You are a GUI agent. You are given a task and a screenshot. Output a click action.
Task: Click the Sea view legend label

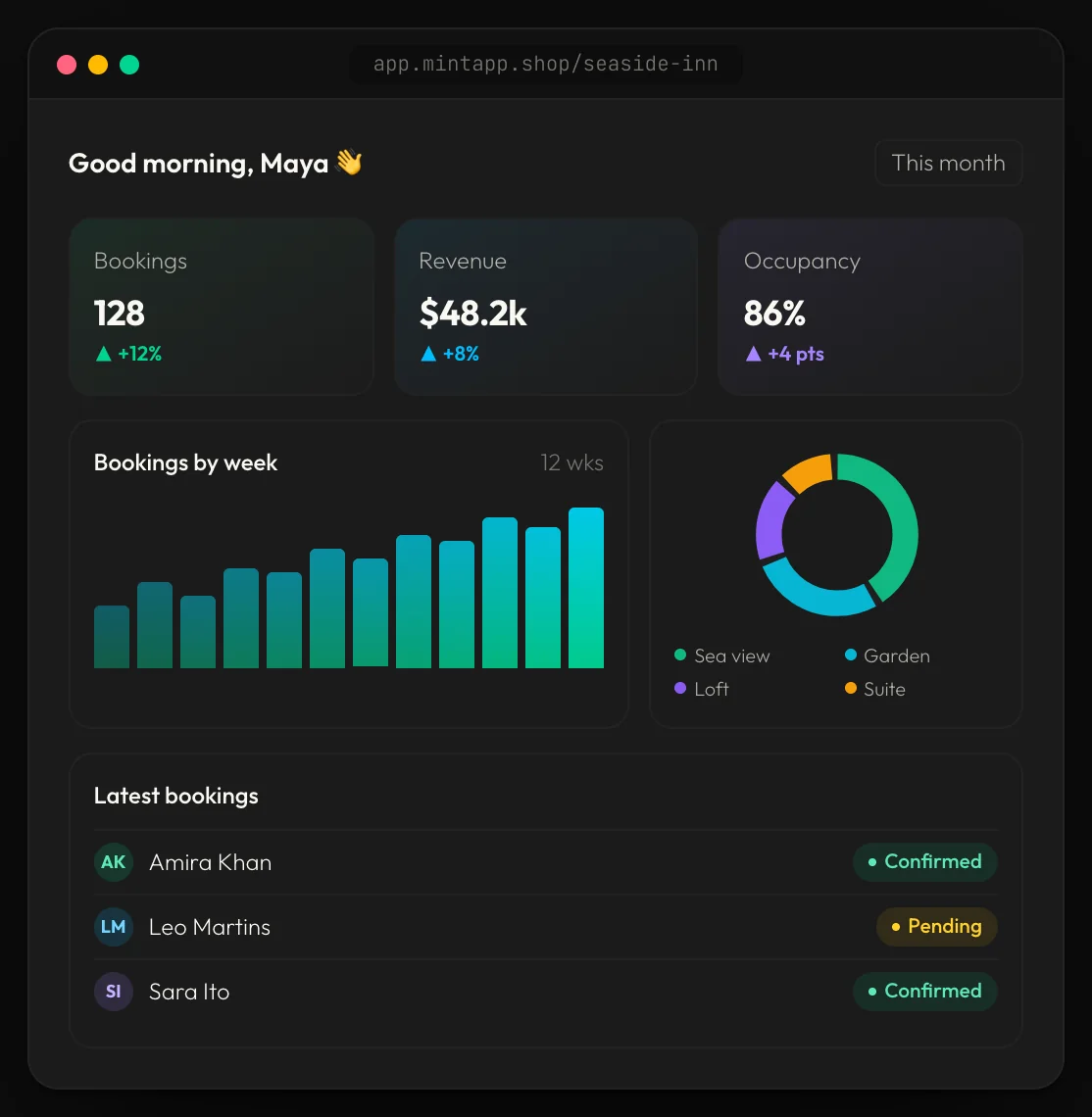(x=732, y=656)
